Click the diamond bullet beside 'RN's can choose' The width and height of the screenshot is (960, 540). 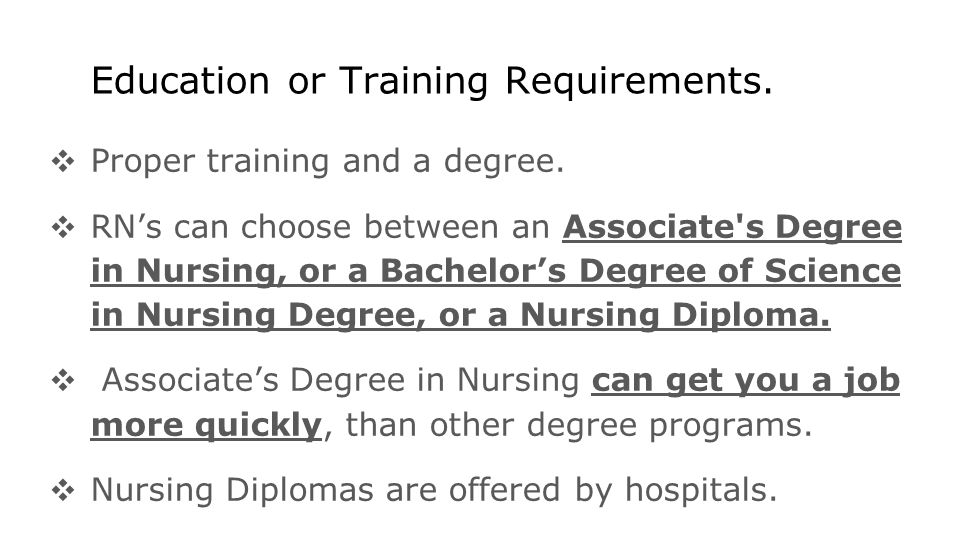[63, 228]
